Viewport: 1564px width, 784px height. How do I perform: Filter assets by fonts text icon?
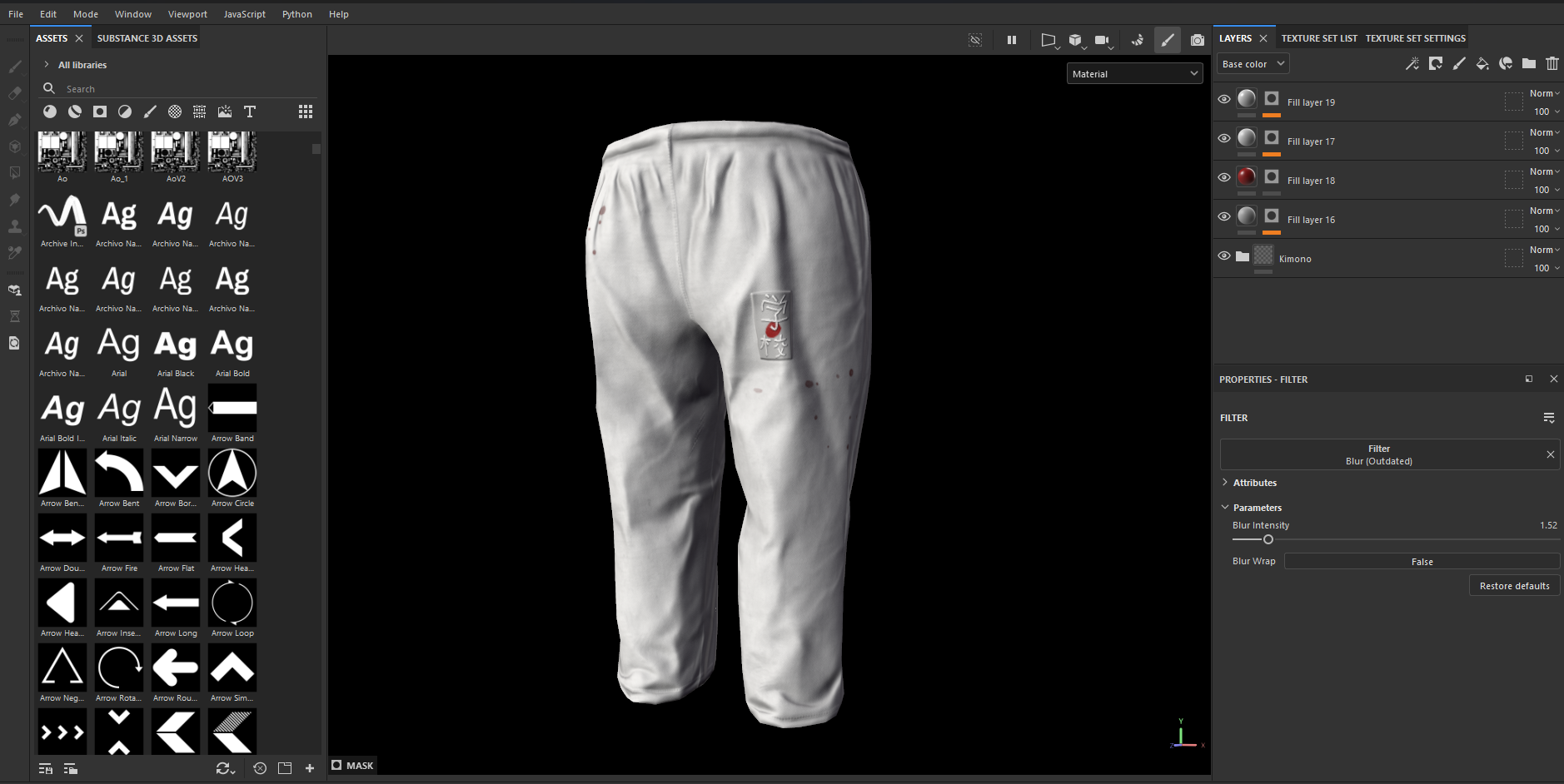249,112
